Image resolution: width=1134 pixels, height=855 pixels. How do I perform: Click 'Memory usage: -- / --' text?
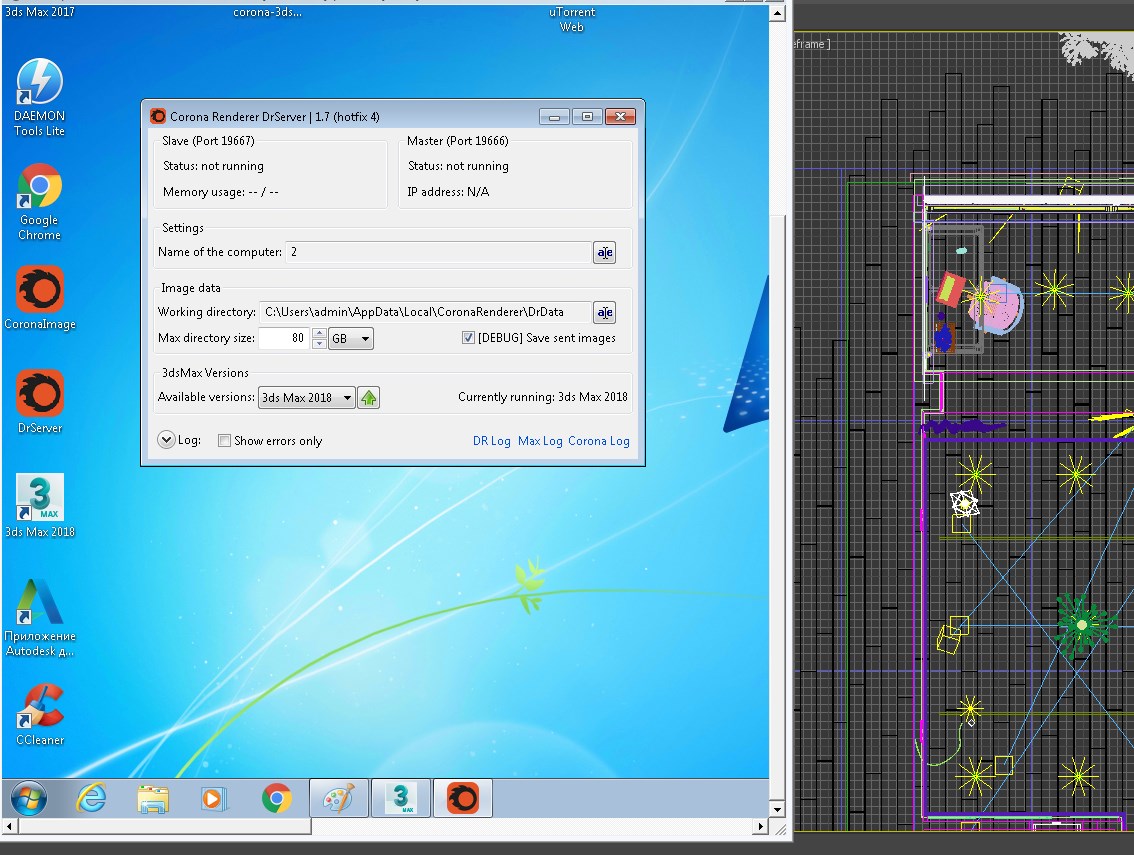(221, 192)
